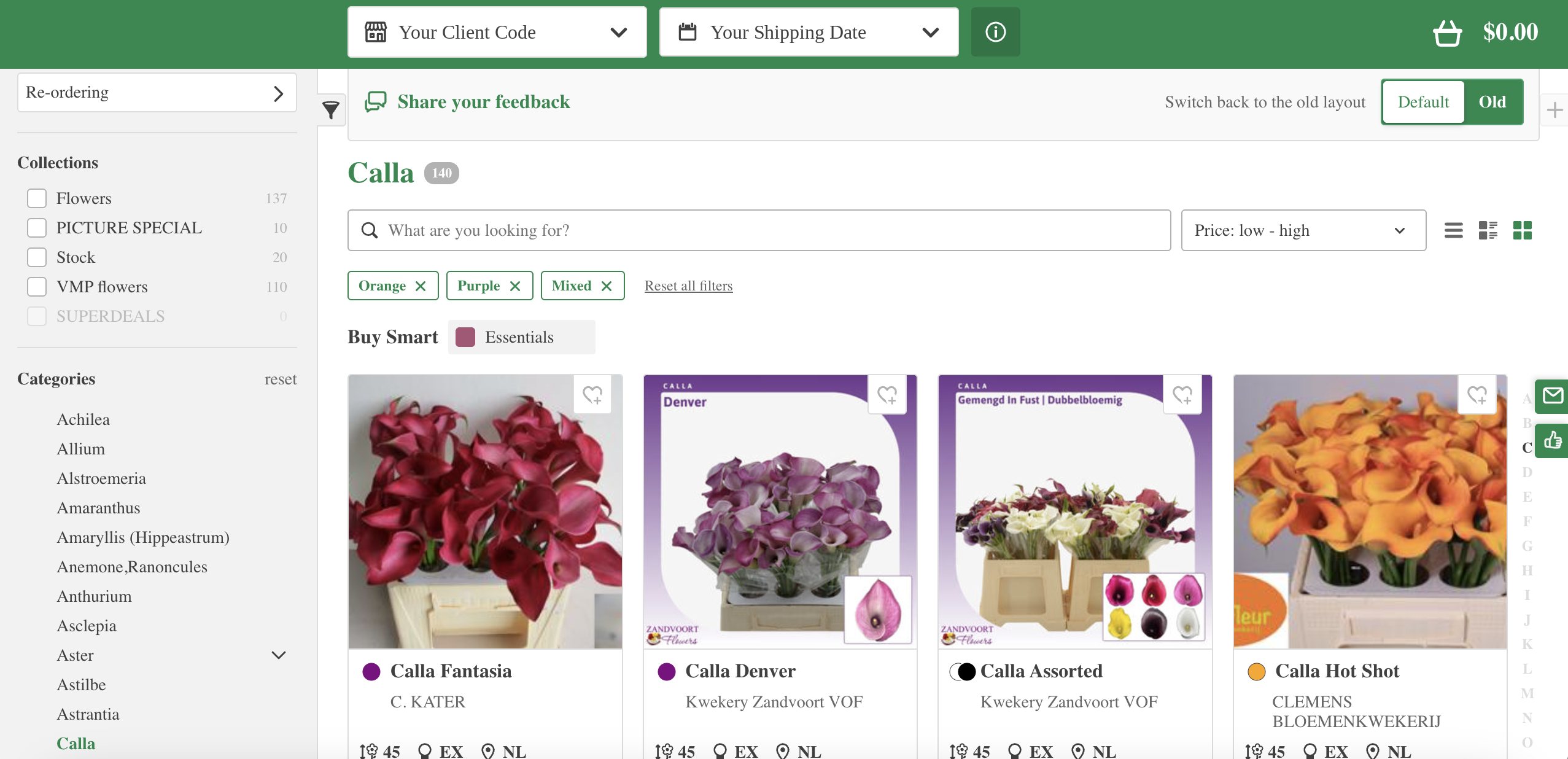
Task: Switch to list view layout icon
Action: pos(1453,230)
